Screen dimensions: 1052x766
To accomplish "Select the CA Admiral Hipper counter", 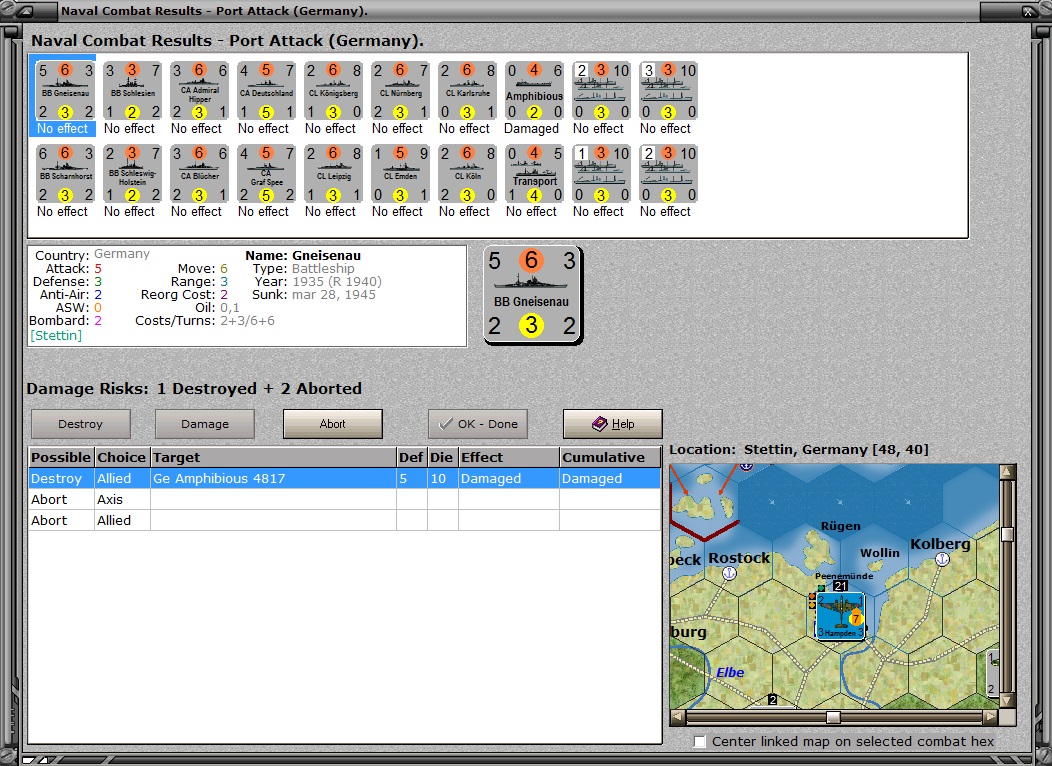I will (199, 91).
